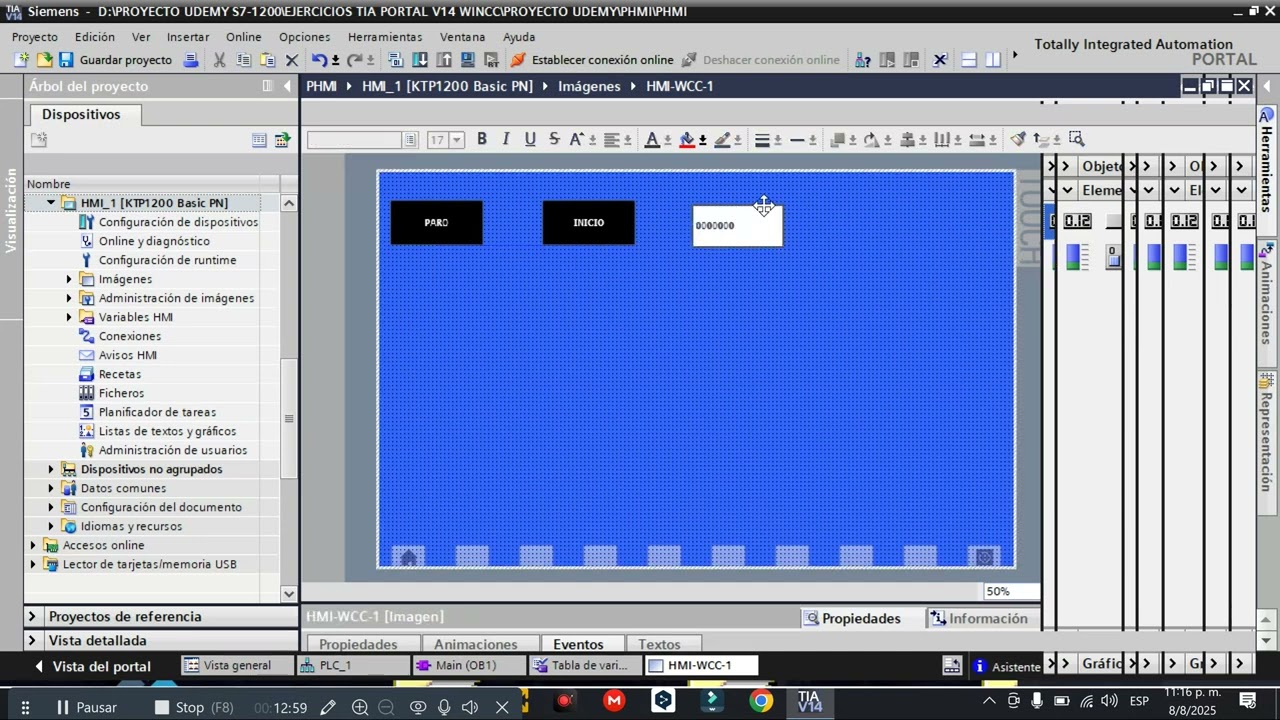Screen dimensions: 1280x720
Task: Click the TIA V14 taskbar icon
Action: pos(809,702)
